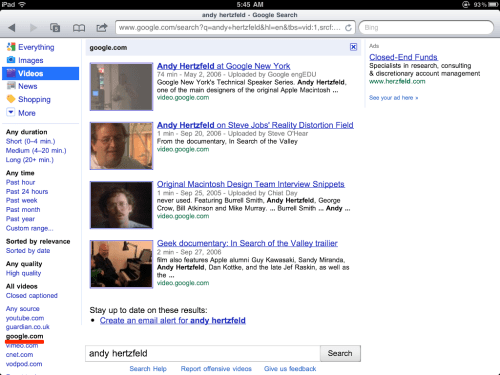Click the Search button
Image resolution: width=500 pixels, height=375 pixels.
tap(340, 353)
